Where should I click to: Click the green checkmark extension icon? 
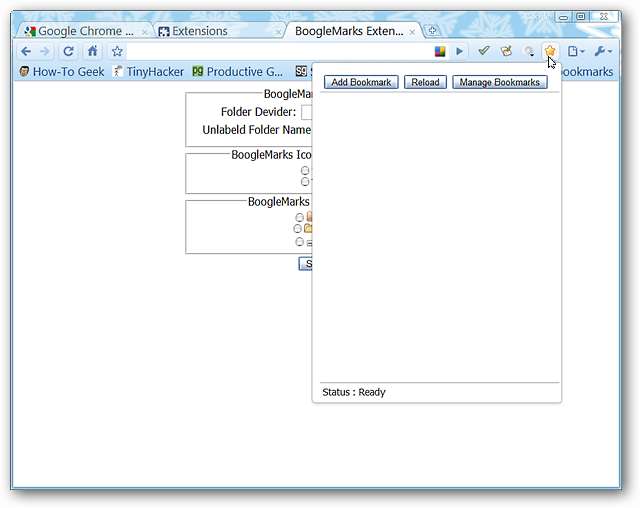pyautogui.click(x=484, y=51)
